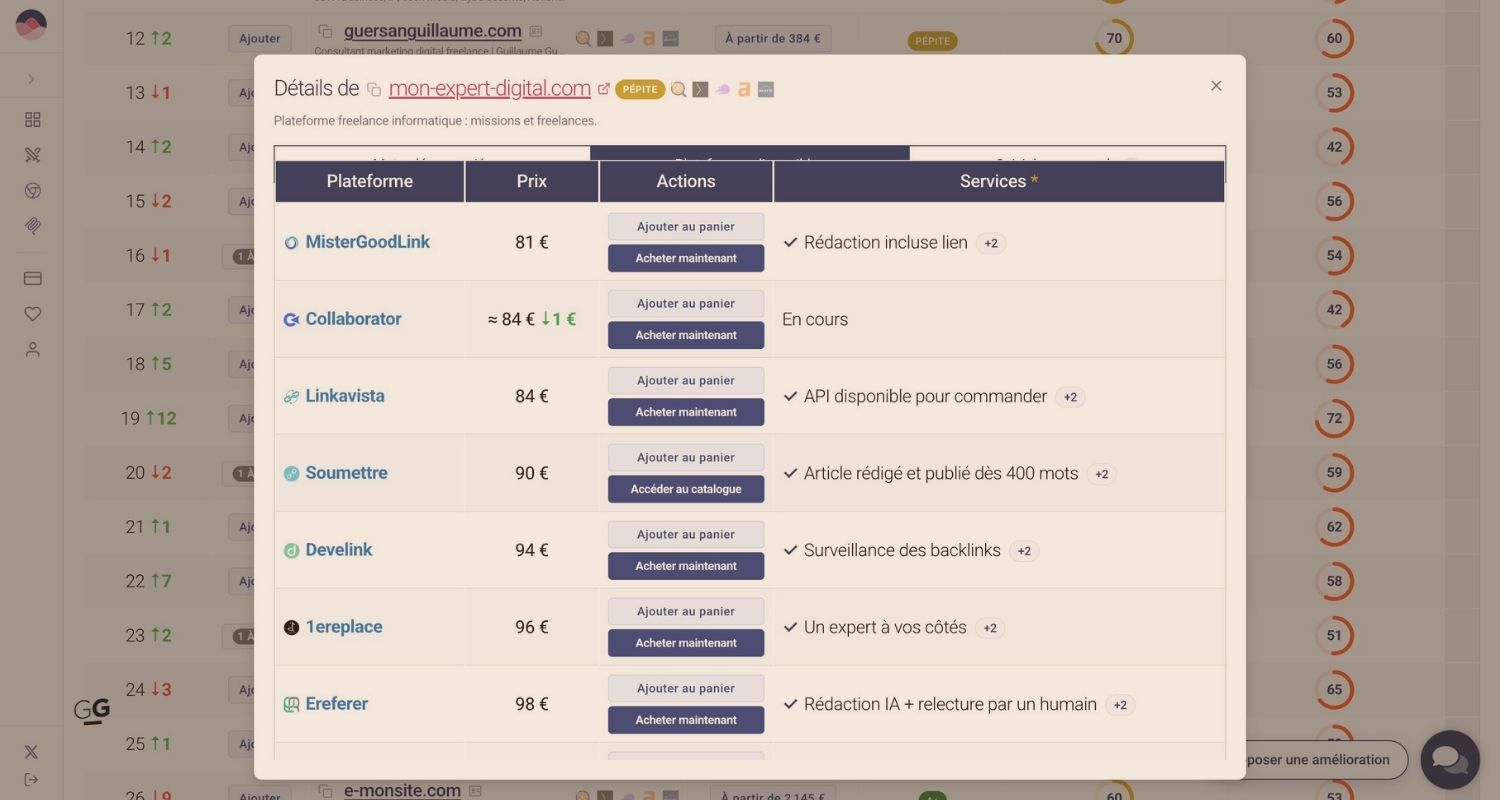
Task: Open the mon-expert-digital.com link in modal title
Action: 490,88
